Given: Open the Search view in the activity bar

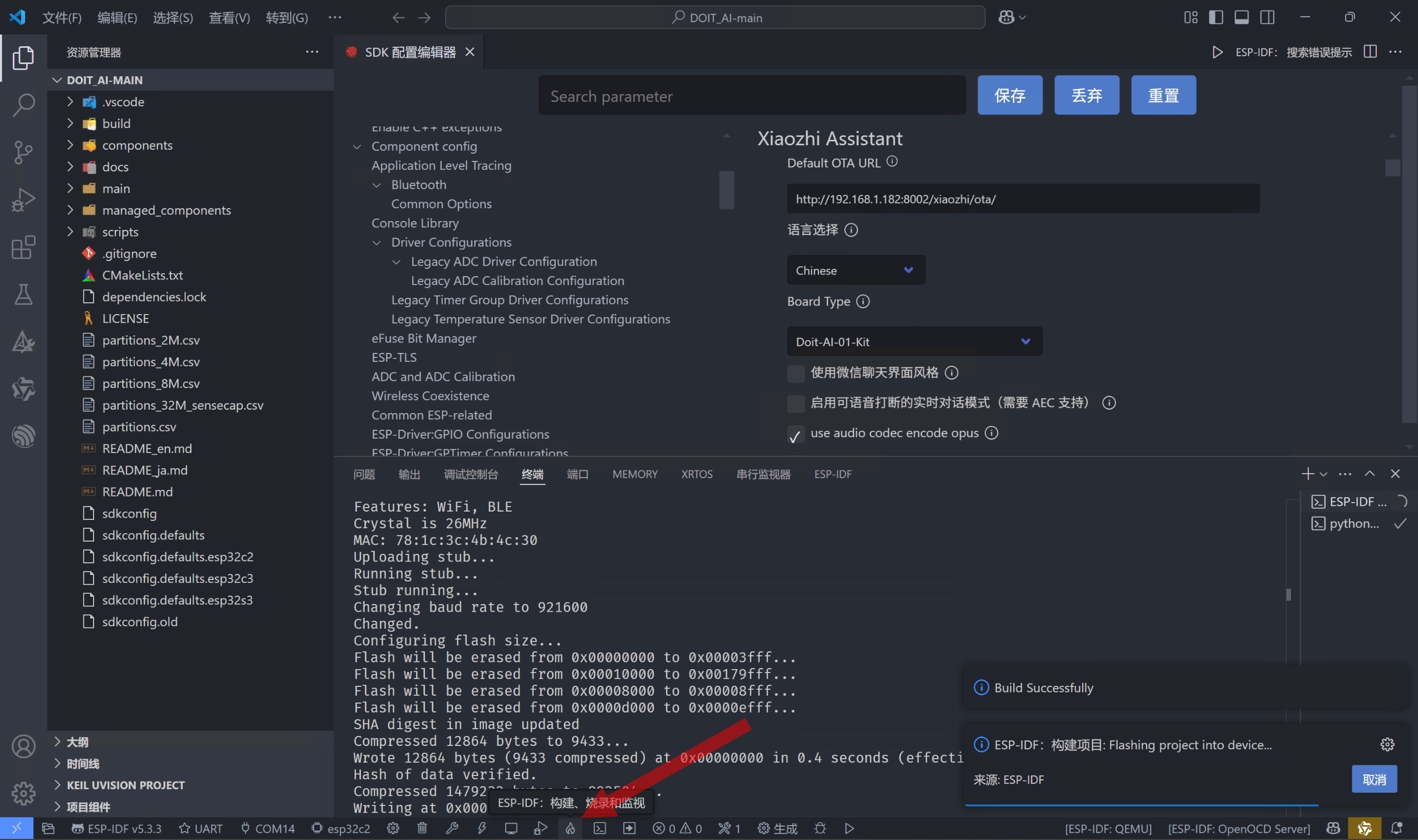Looking at the screenshot, I should pos(23,105).
